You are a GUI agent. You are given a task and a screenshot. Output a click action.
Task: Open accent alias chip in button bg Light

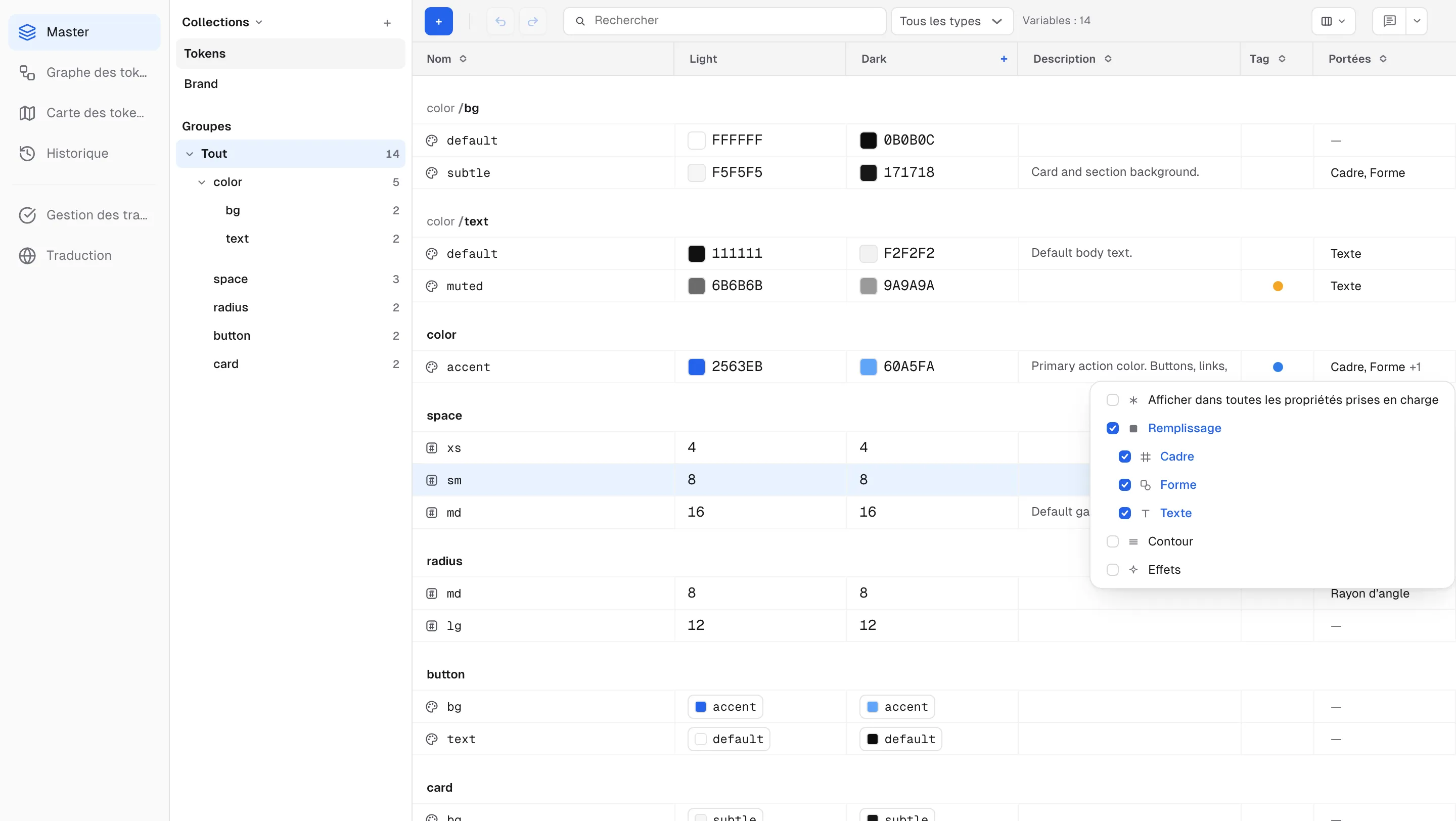click(725, 706)
